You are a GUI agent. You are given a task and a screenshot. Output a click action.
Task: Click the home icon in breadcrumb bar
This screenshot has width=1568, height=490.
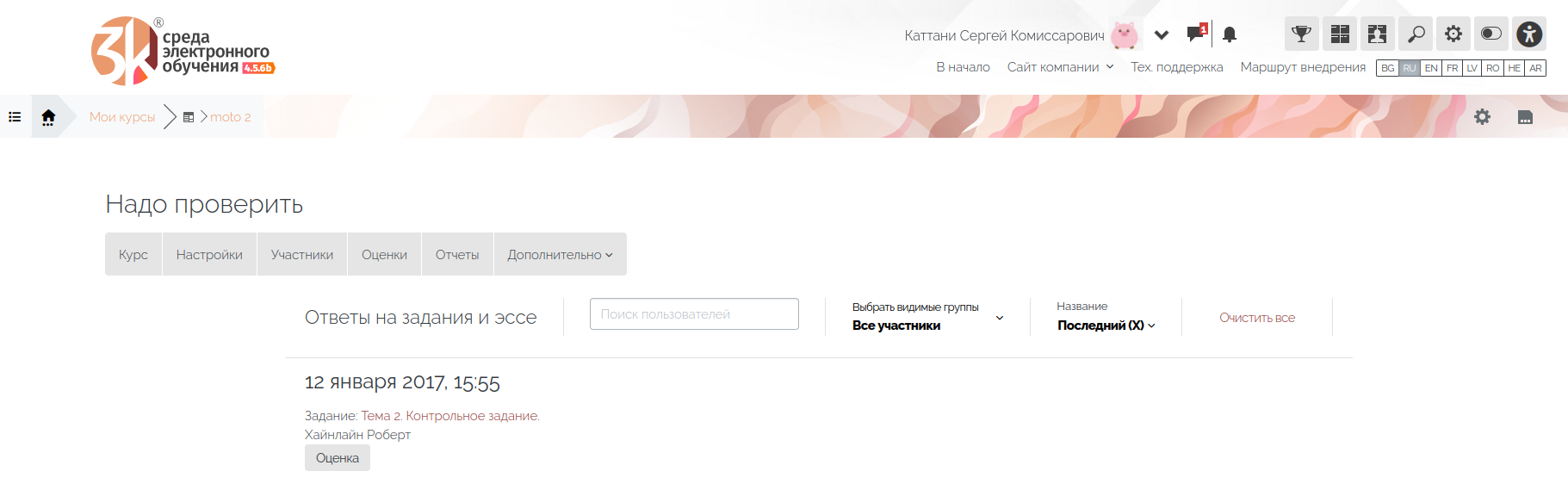[48, 117]
